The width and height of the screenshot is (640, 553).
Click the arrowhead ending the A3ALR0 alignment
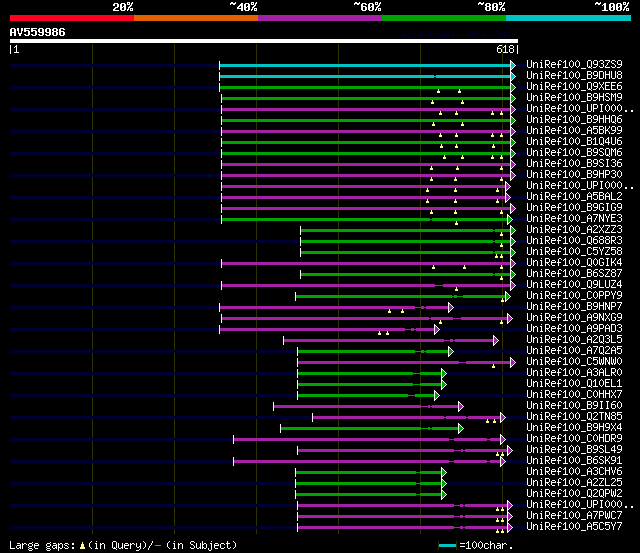[x=444, y=373]
